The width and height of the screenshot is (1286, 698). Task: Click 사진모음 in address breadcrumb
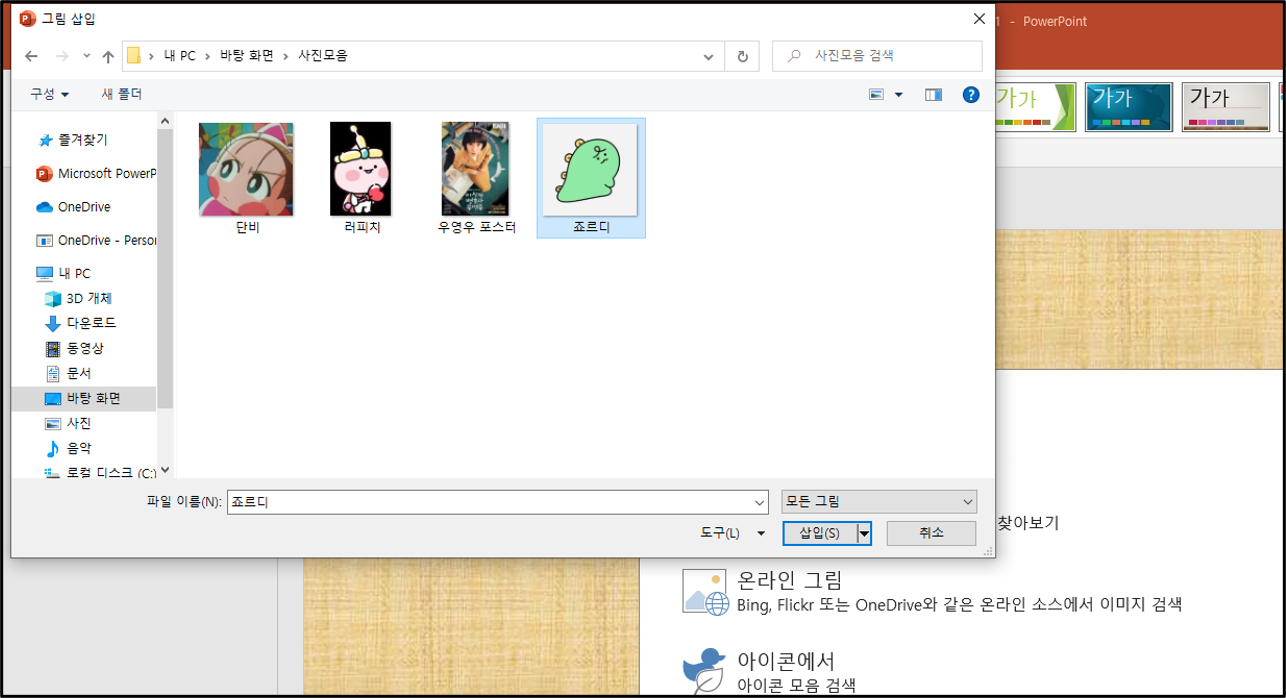[x=323, y=56]
